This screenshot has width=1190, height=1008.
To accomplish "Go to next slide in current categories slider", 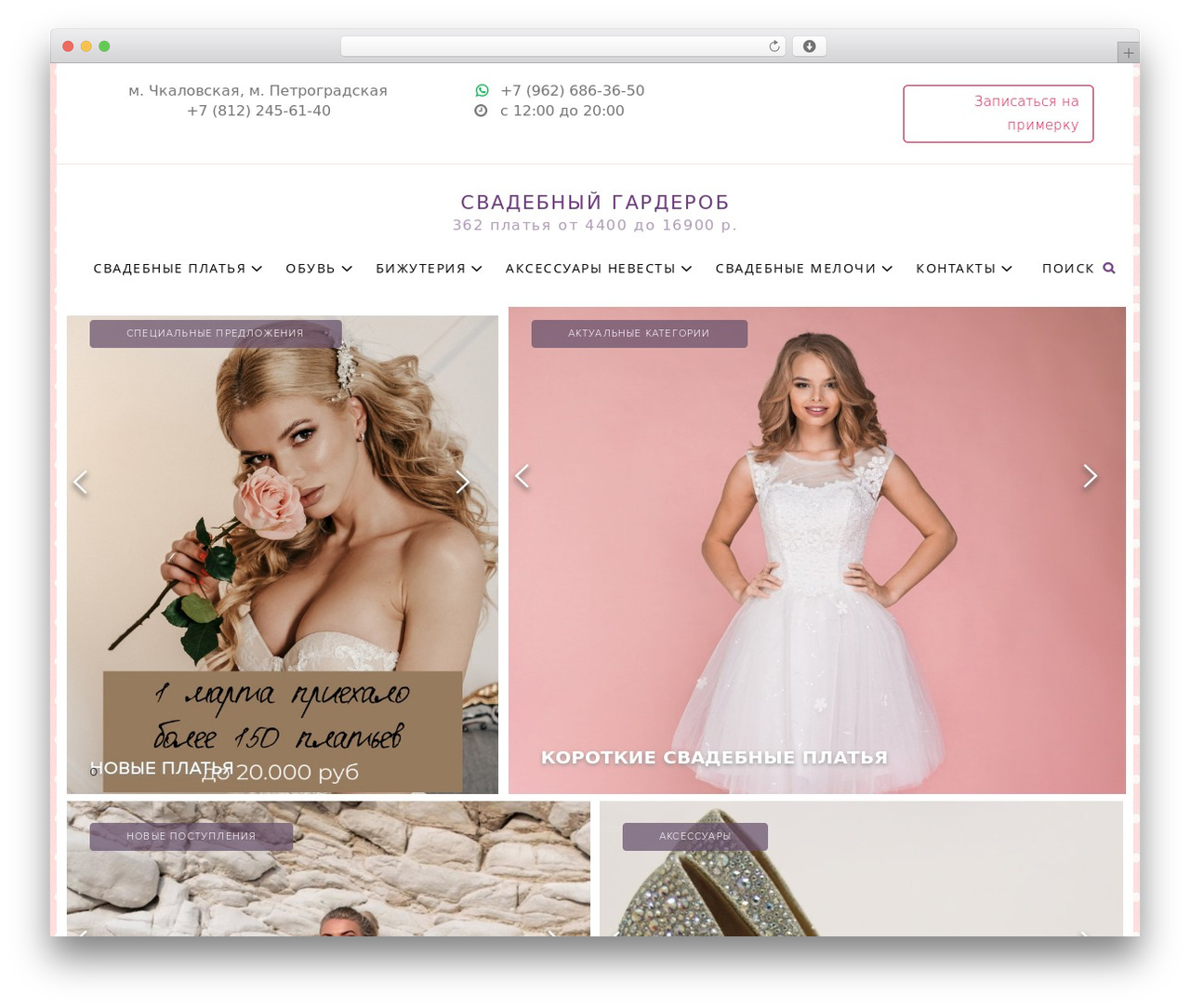I will pos(1091,476).
